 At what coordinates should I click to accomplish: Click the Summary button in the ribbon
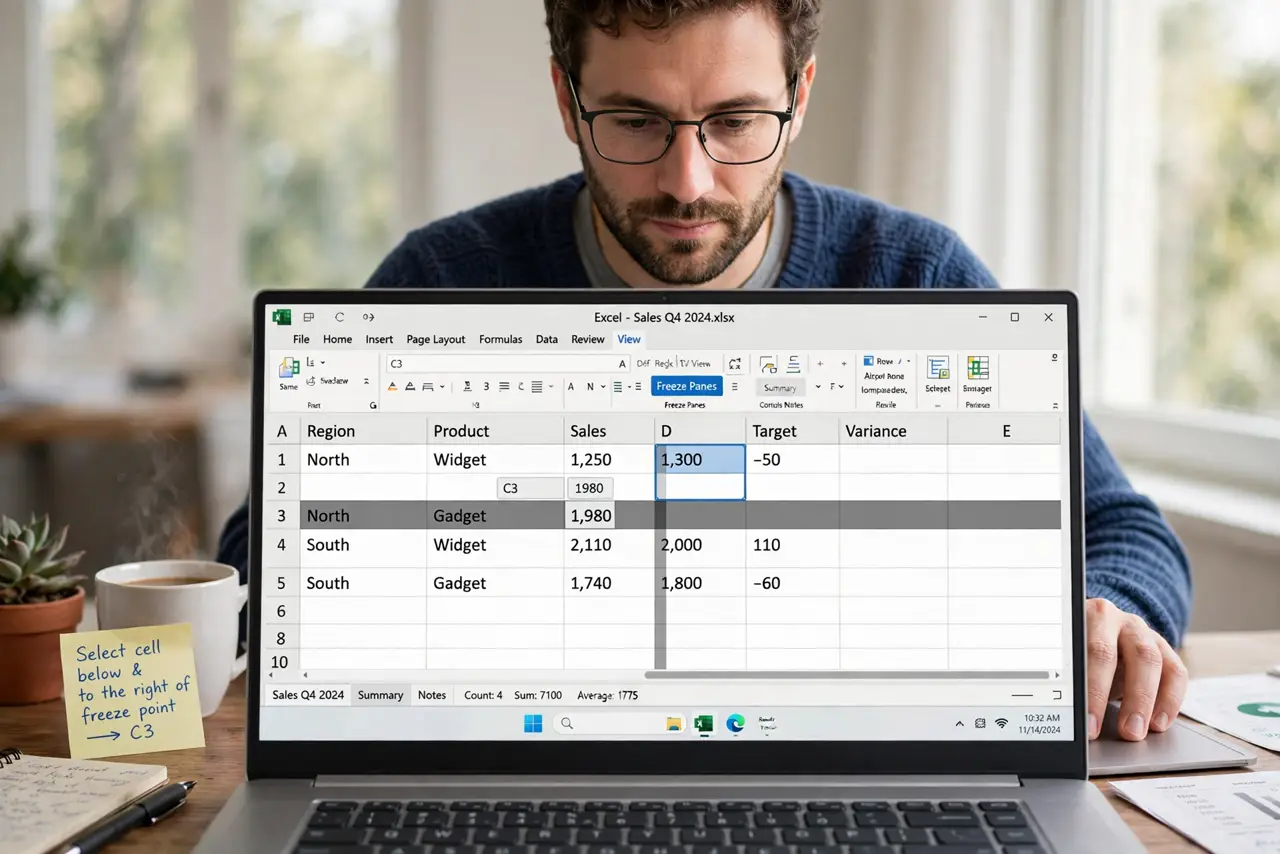(x=780, y=388)
